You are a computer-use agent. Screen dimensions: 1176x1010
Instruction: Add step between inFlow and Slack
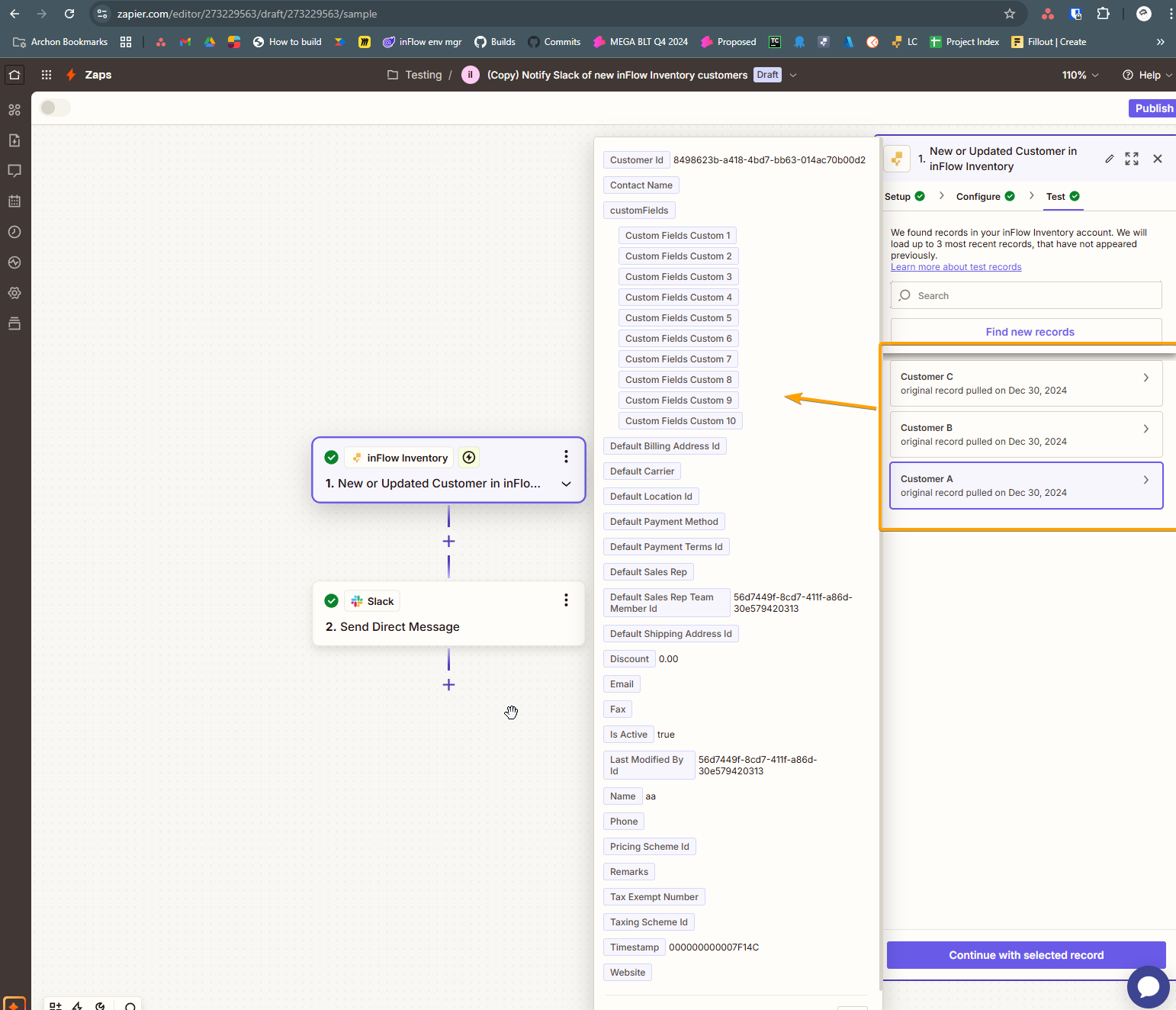[x=448, y=541]
